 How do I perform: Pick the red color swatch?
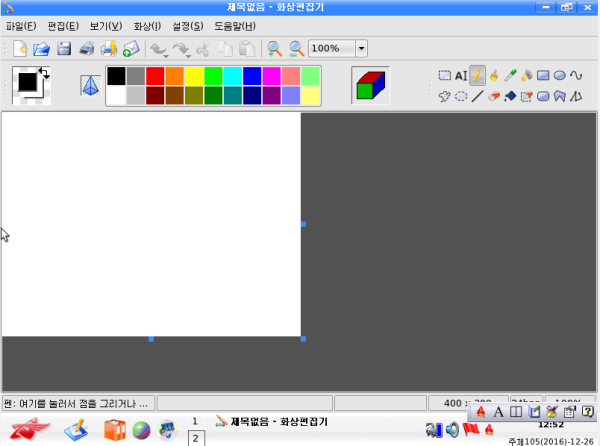(155, 76)
